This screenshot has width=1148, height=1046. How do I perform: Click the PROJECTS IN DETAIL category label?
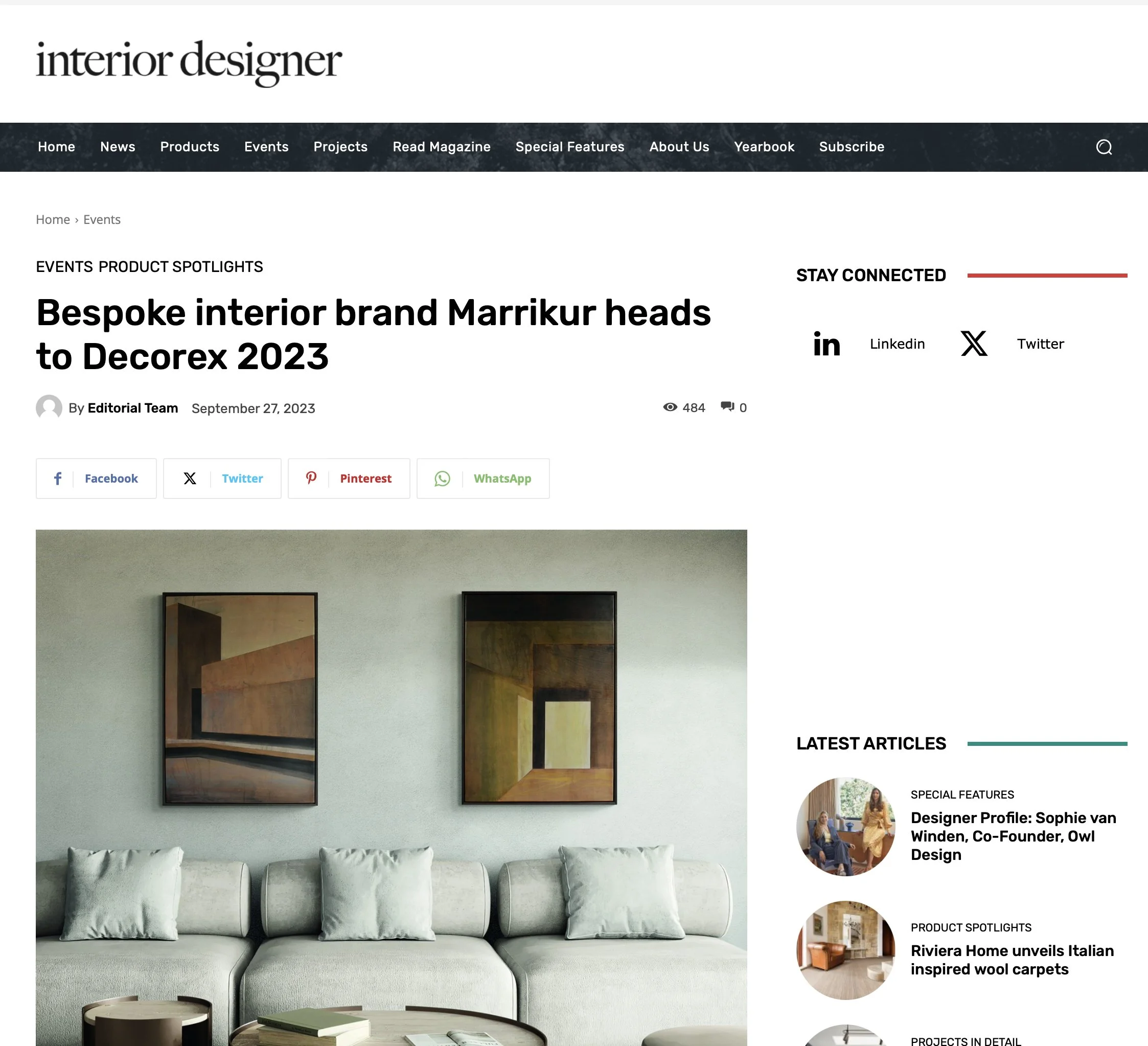click(x=966, y=1041)
